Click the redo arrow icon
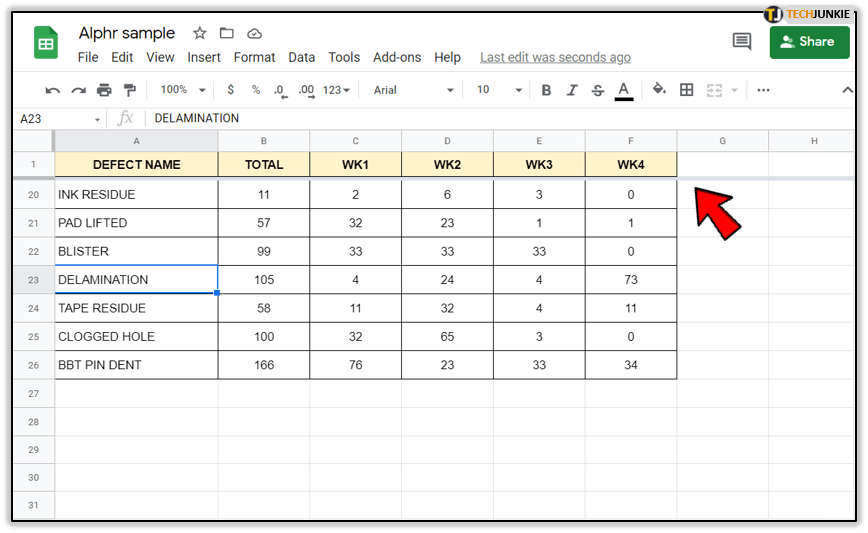 pos(79,90)
